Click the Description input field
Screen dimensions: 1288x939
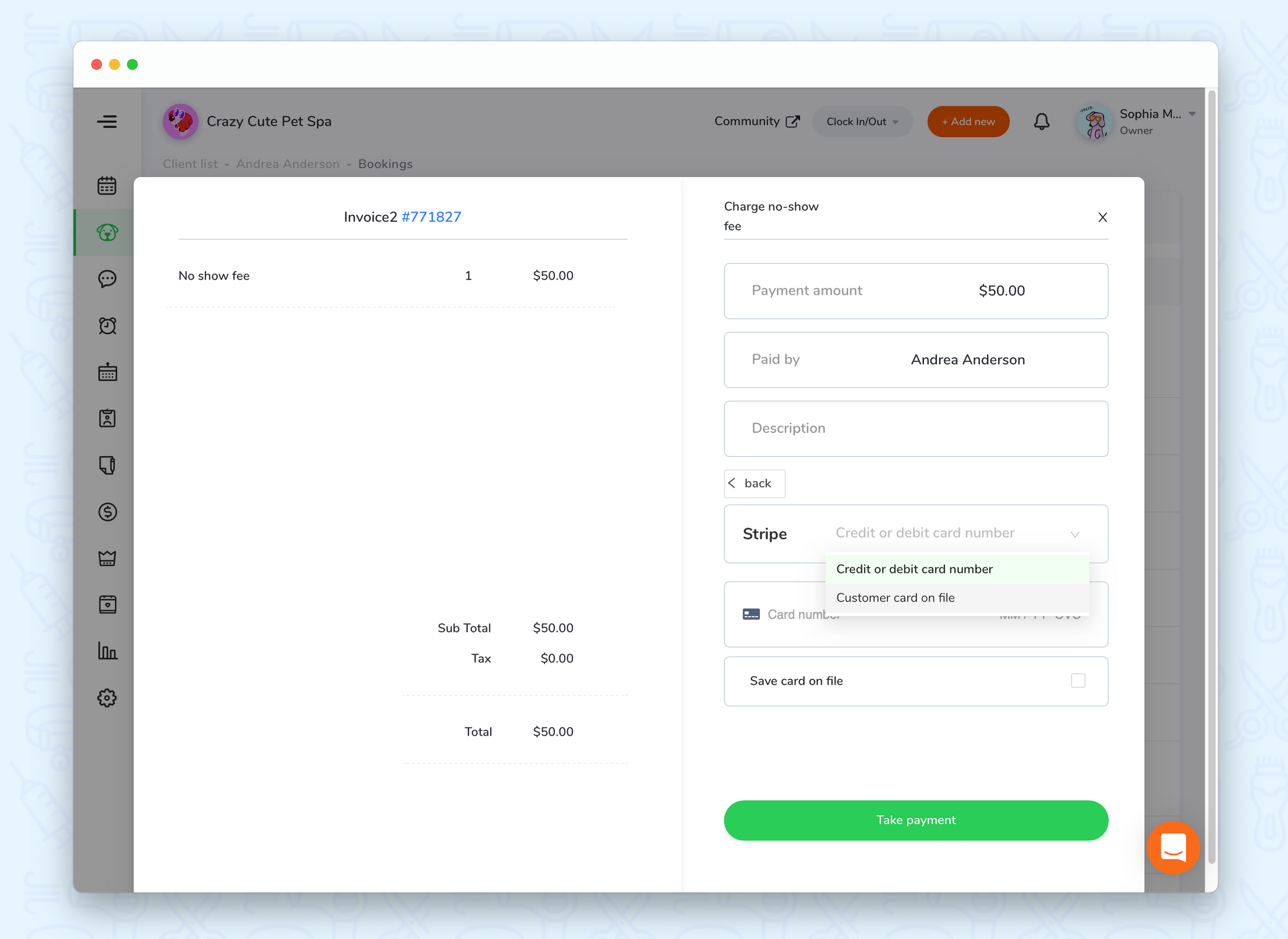916,428
